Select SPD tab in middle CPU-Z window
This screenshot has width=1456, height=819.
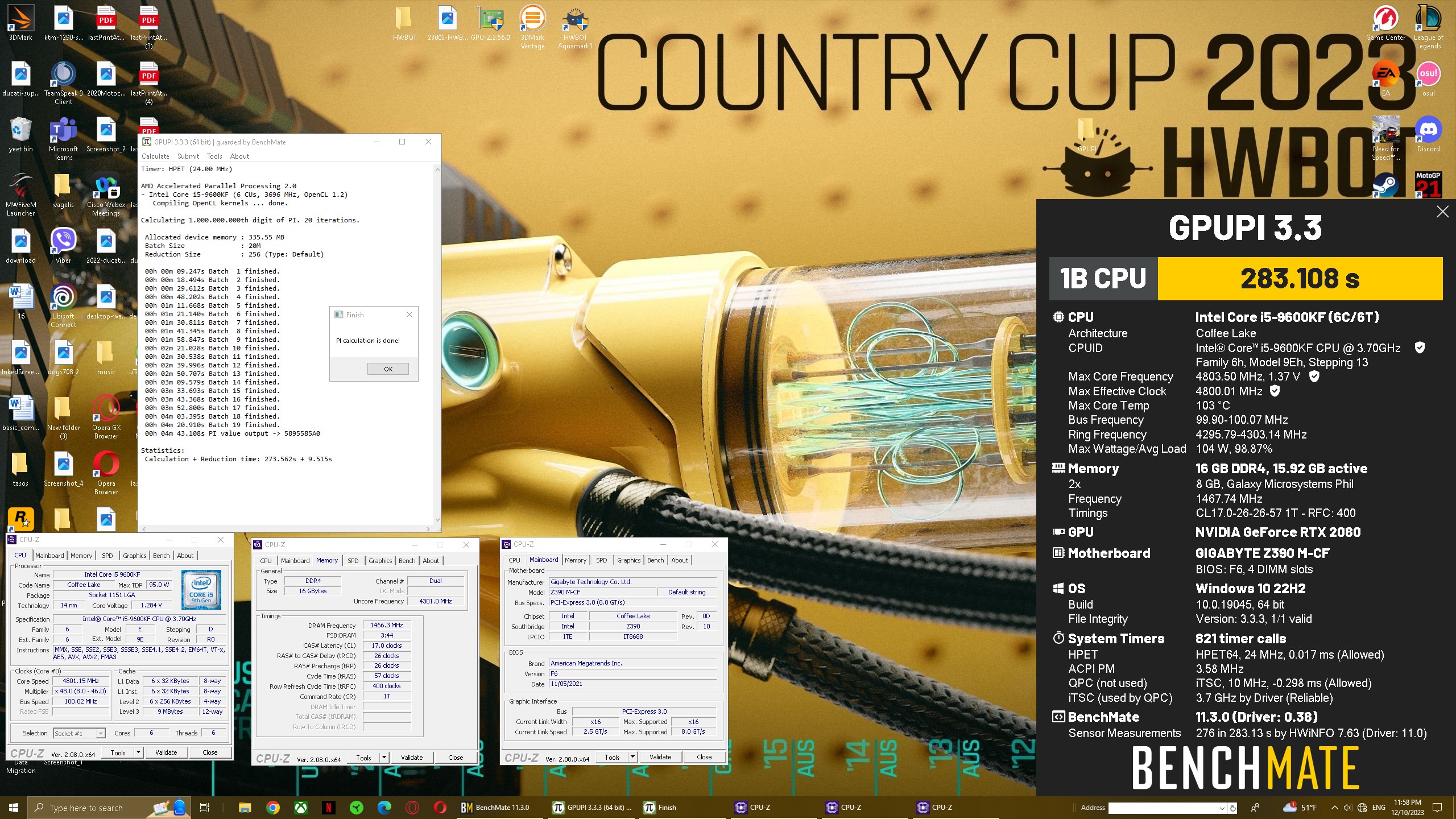tap(353, 560)
